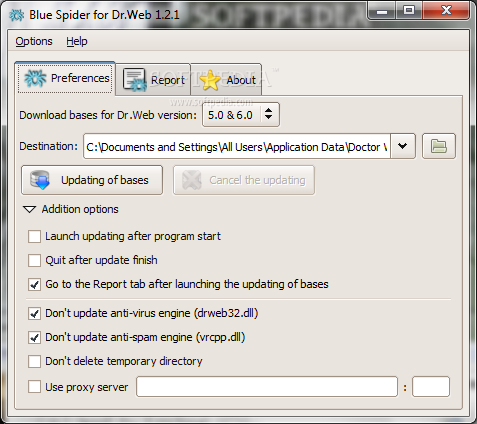
Task: Maximize the Blue Spider window
Action: [x=409, y=11]
